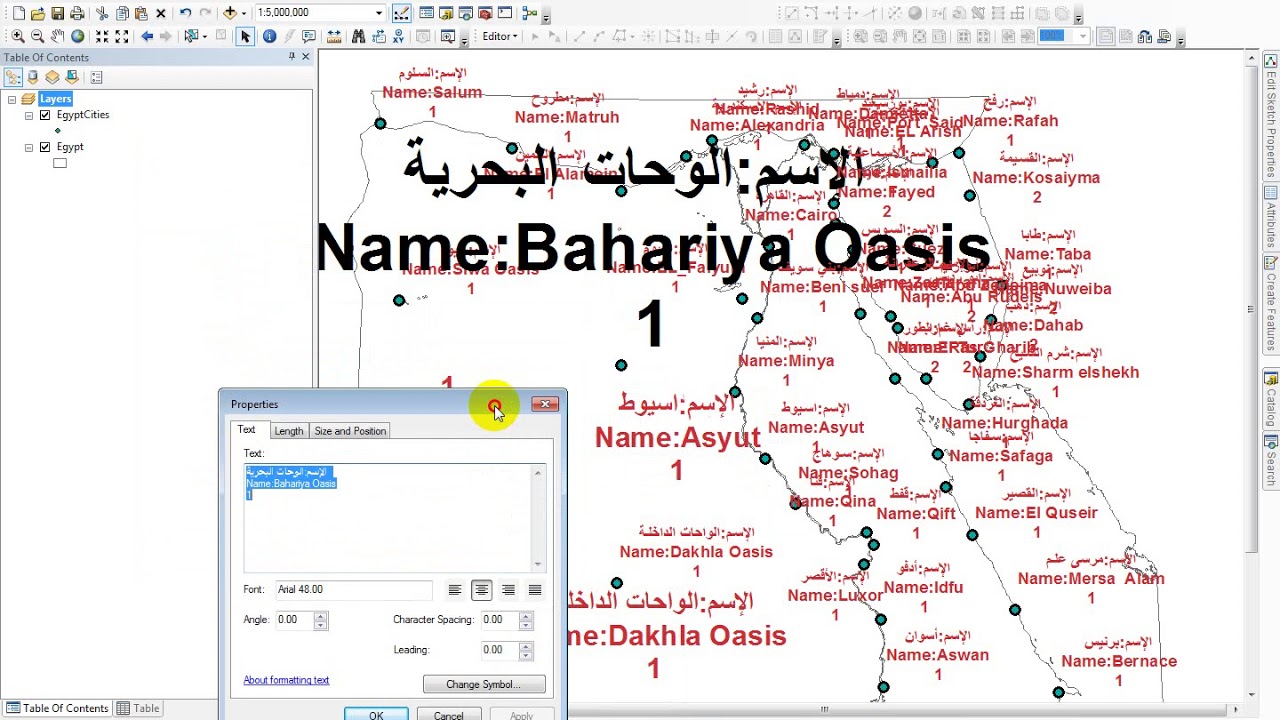Click the Cut scissors icon

[x=103, y=13]
